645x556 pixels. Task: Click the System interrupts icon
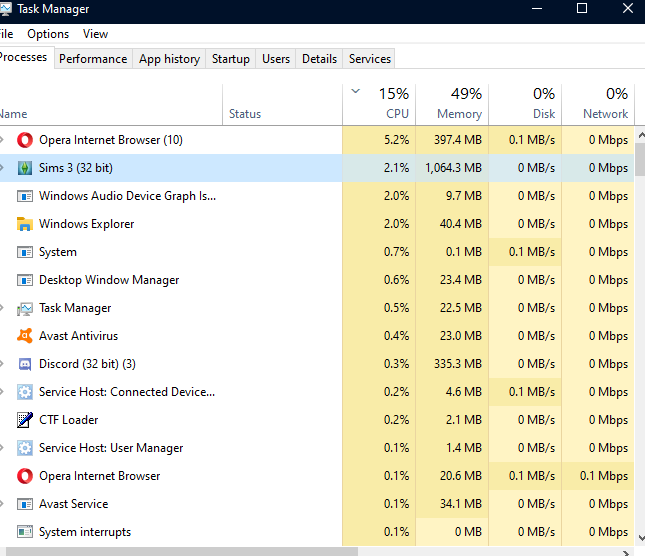click(x=25, y=532)
